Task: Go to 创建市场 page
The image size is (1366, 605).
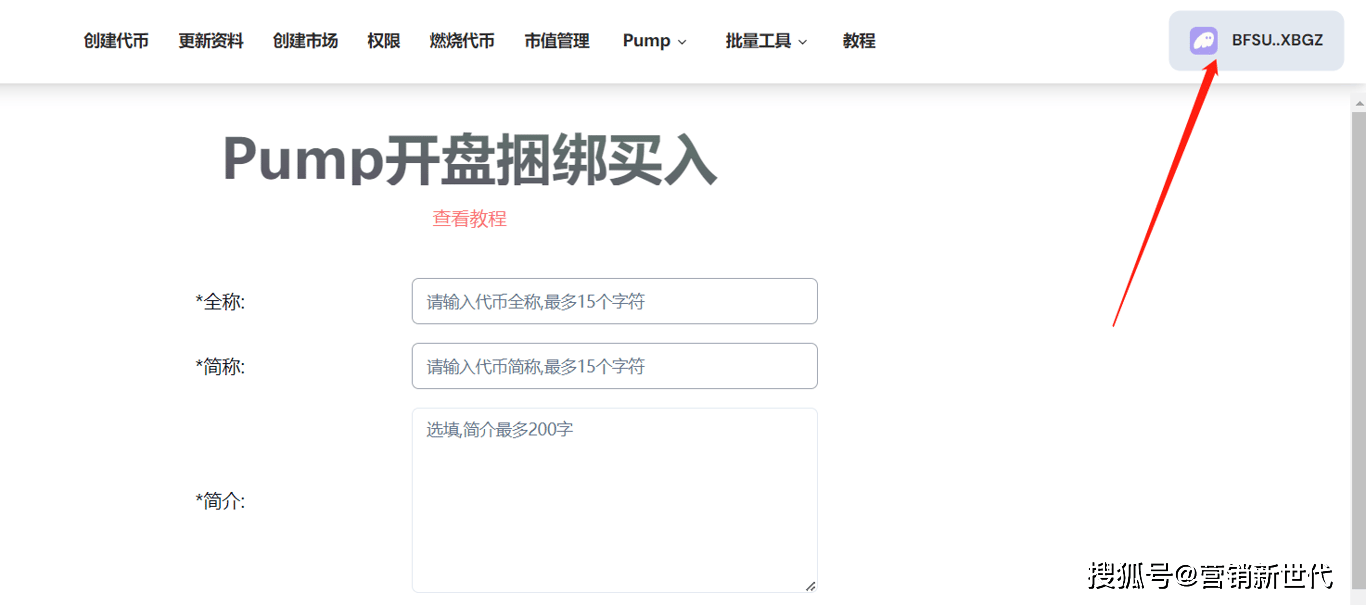Action: [x=305, y=41]
